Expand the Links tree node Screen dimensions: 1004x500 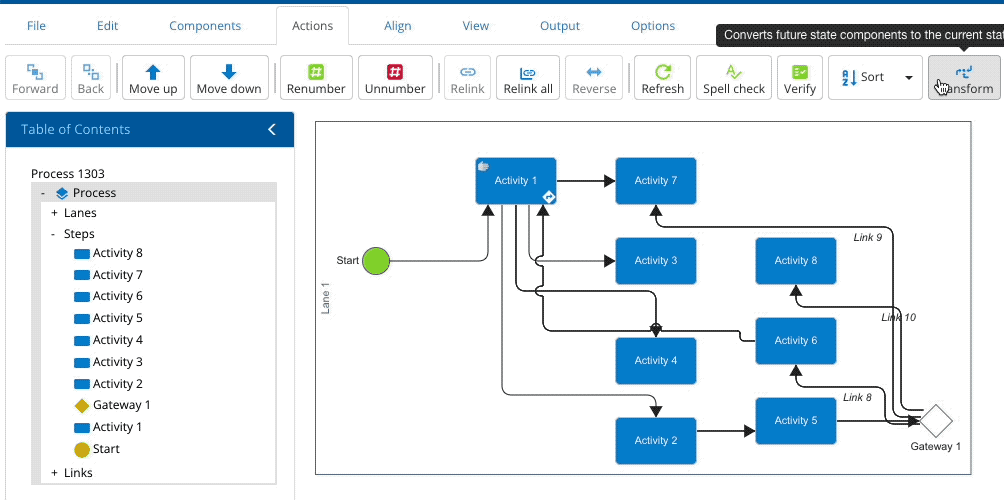click(x=54, y=472)
